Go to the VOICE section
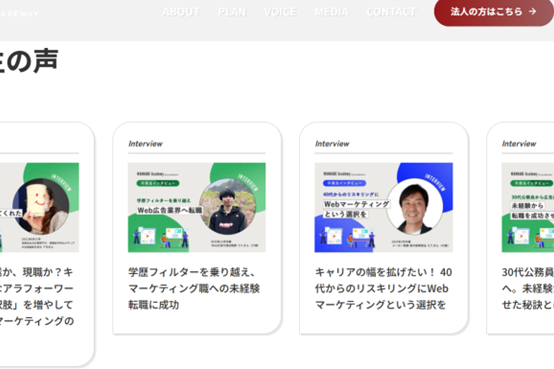 click(280, 12)
